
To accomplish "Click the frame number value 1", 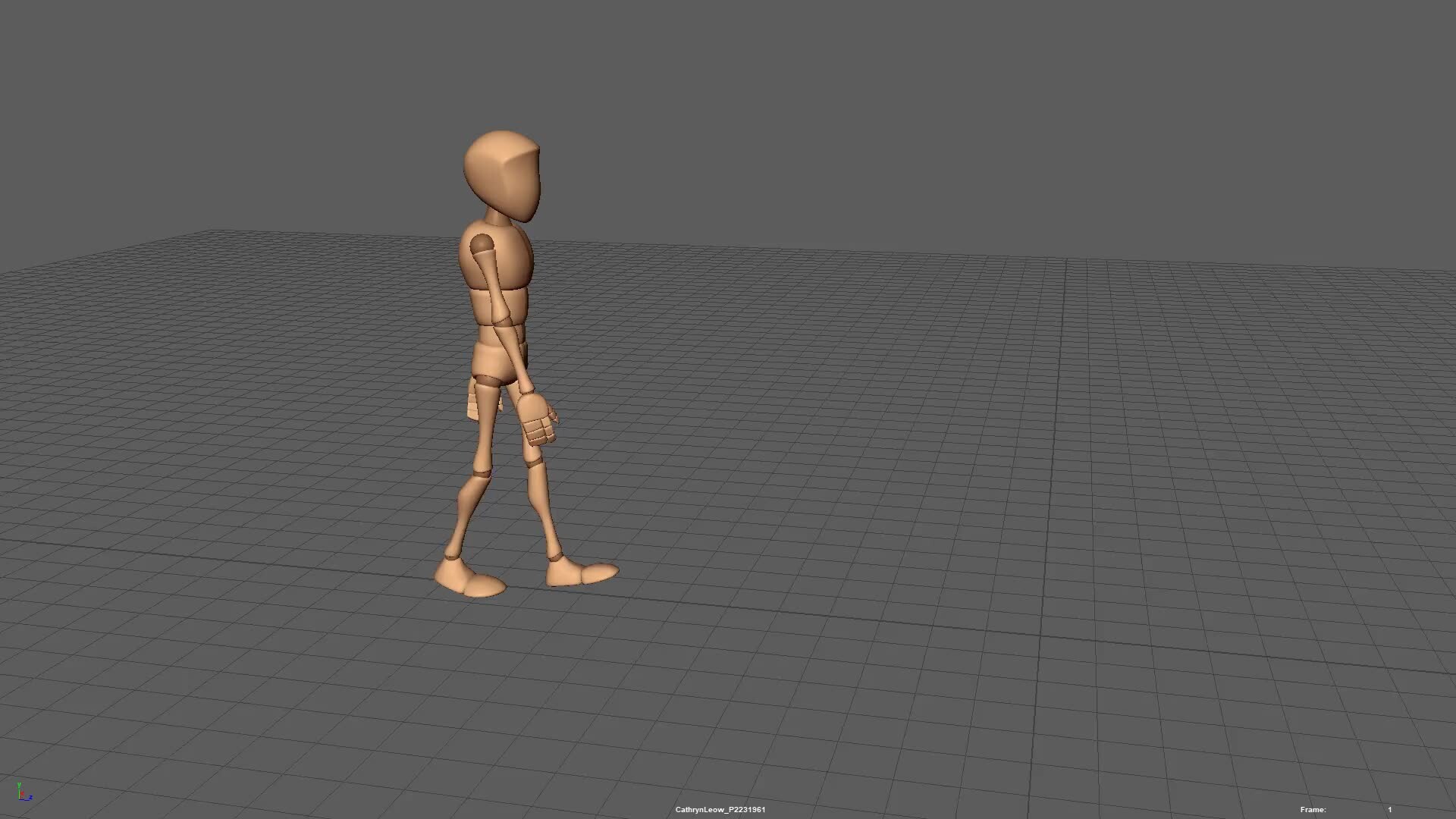I will click(x=1390, y=810).
